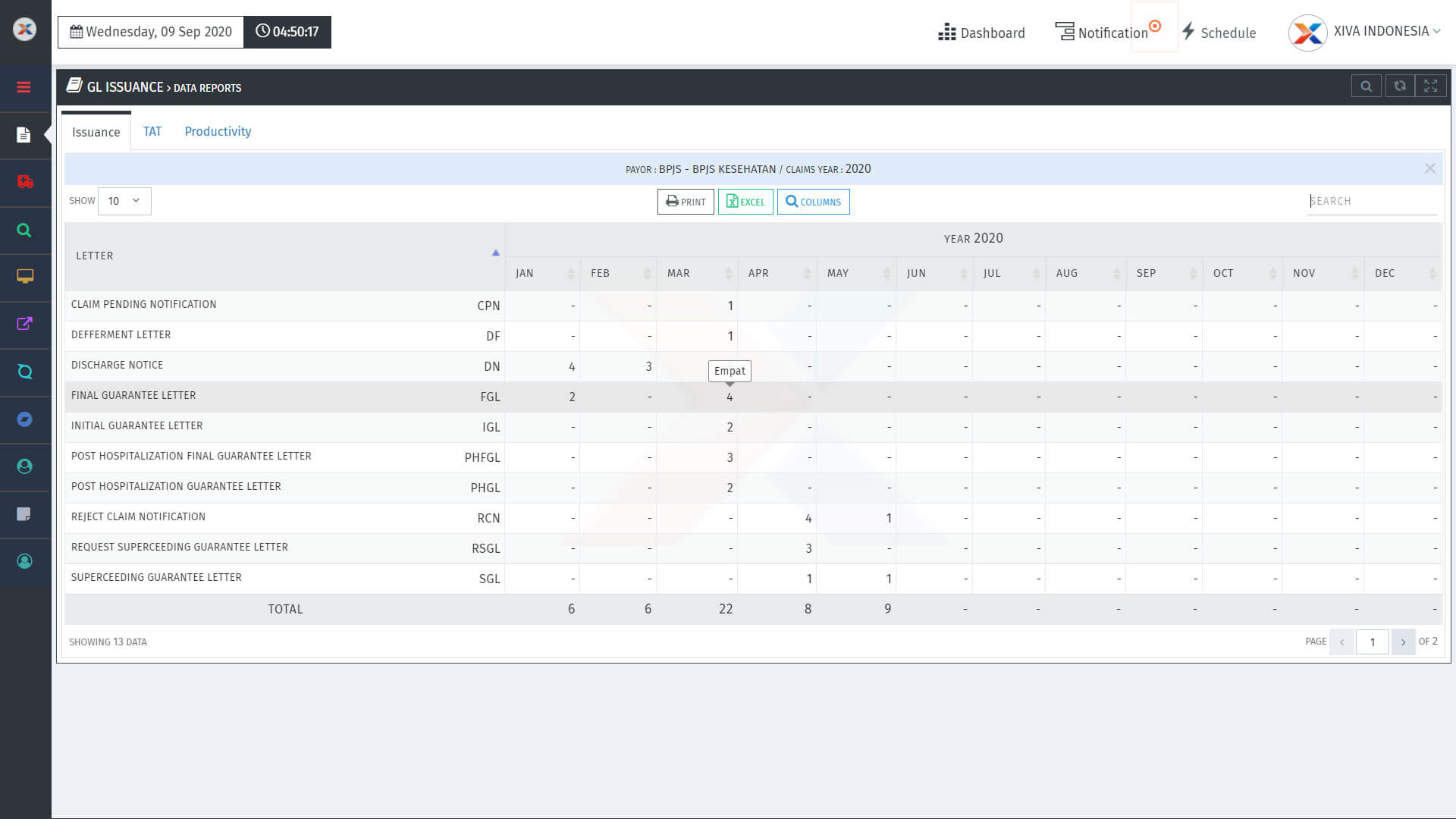The height and width of the screenshot is (819, 1456).
Task: Click the Print button
Action: click(x=686, y=202)
